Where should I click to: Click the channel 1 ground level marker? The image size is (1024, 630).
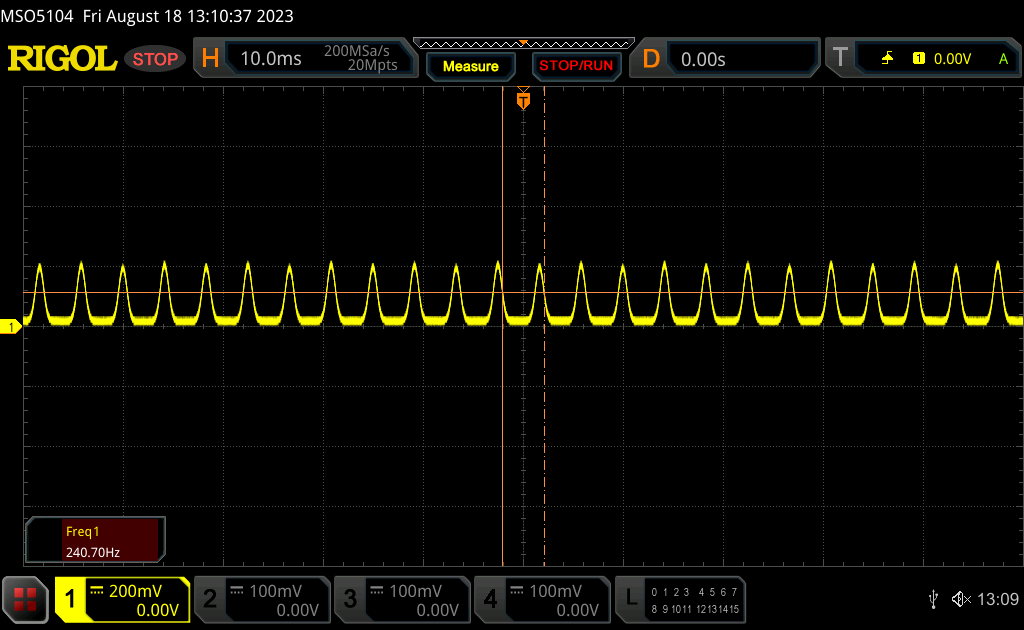tap(10, 326)
